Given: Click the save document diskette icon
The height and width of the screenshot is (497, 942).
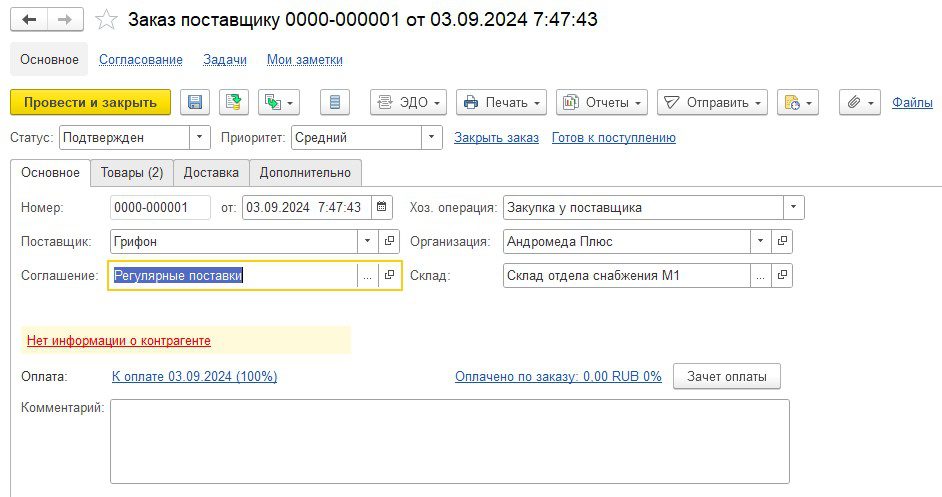Looking at the screenshot, I should 195,102.
